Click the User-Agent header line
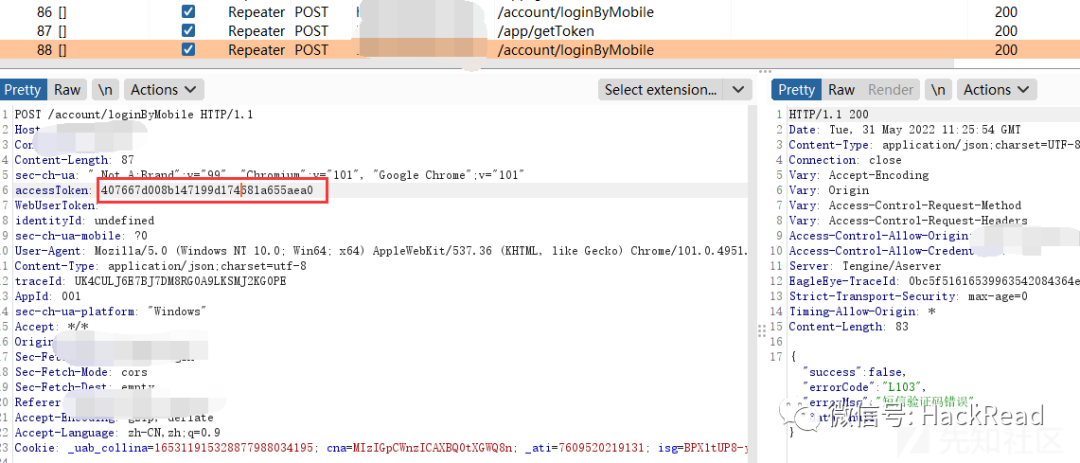Screen dimensions: 1080x463 click(381, 251)
